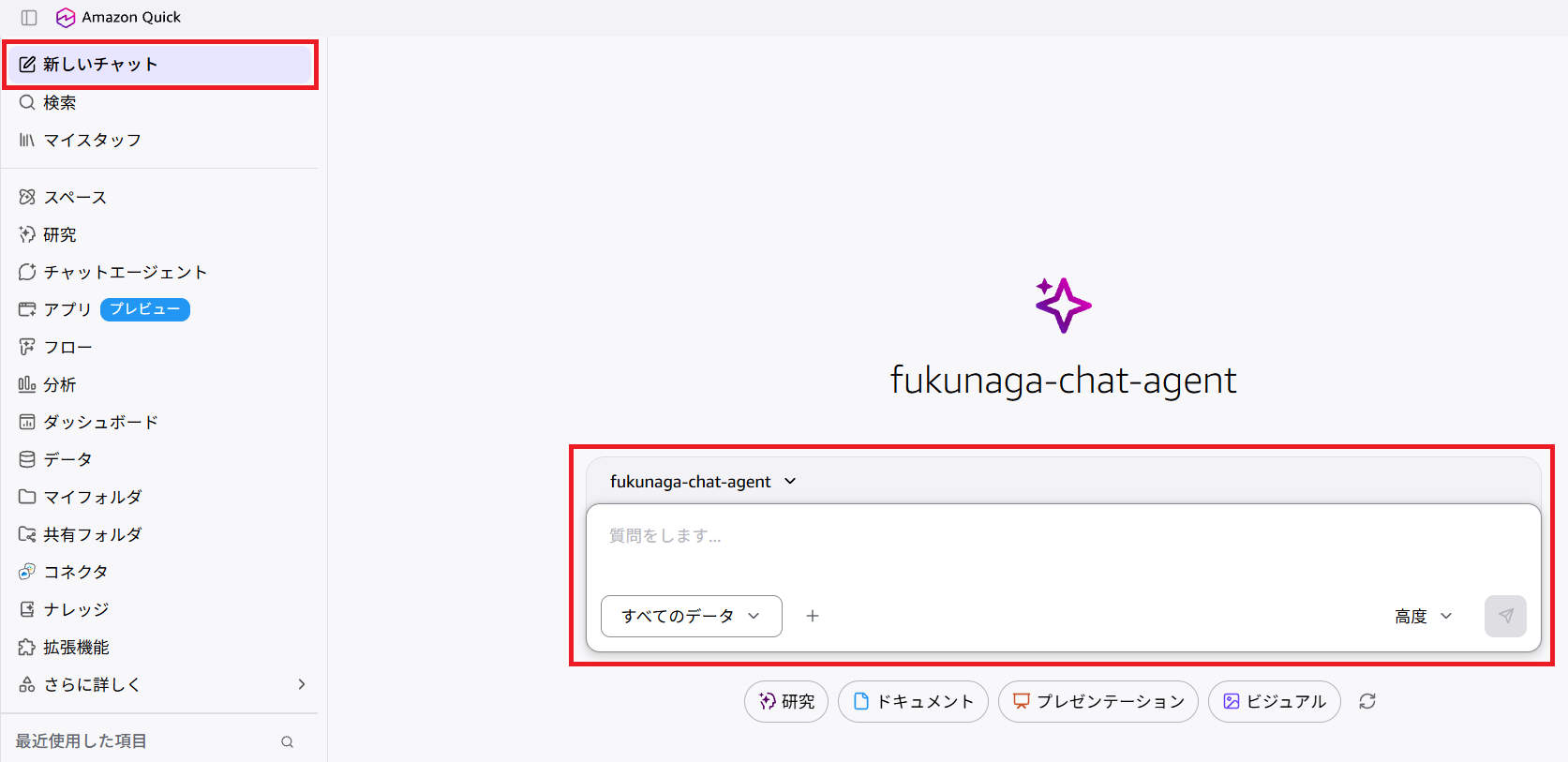This screenshot has width=1568, height=762.
Task: Click the 新しいチャット compose icon
Action: tap(27, 65)
